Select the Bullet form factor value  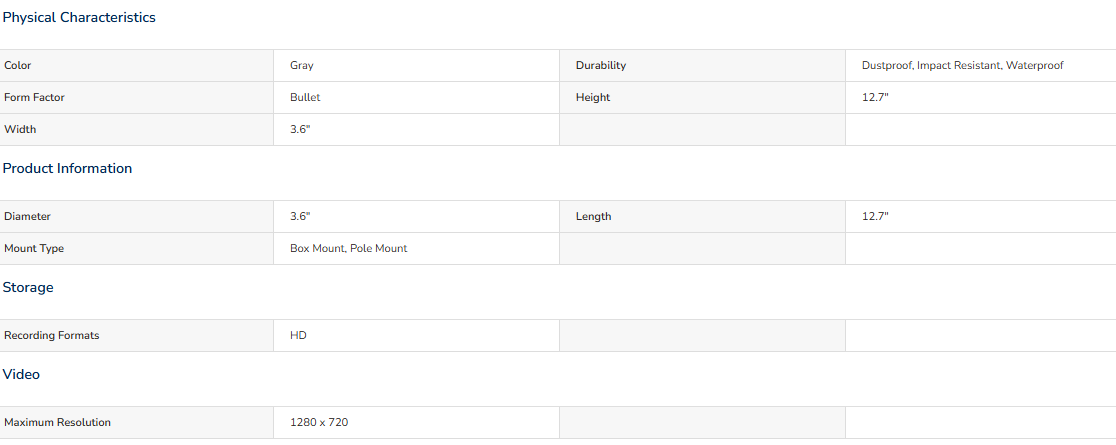coord(305,98)
